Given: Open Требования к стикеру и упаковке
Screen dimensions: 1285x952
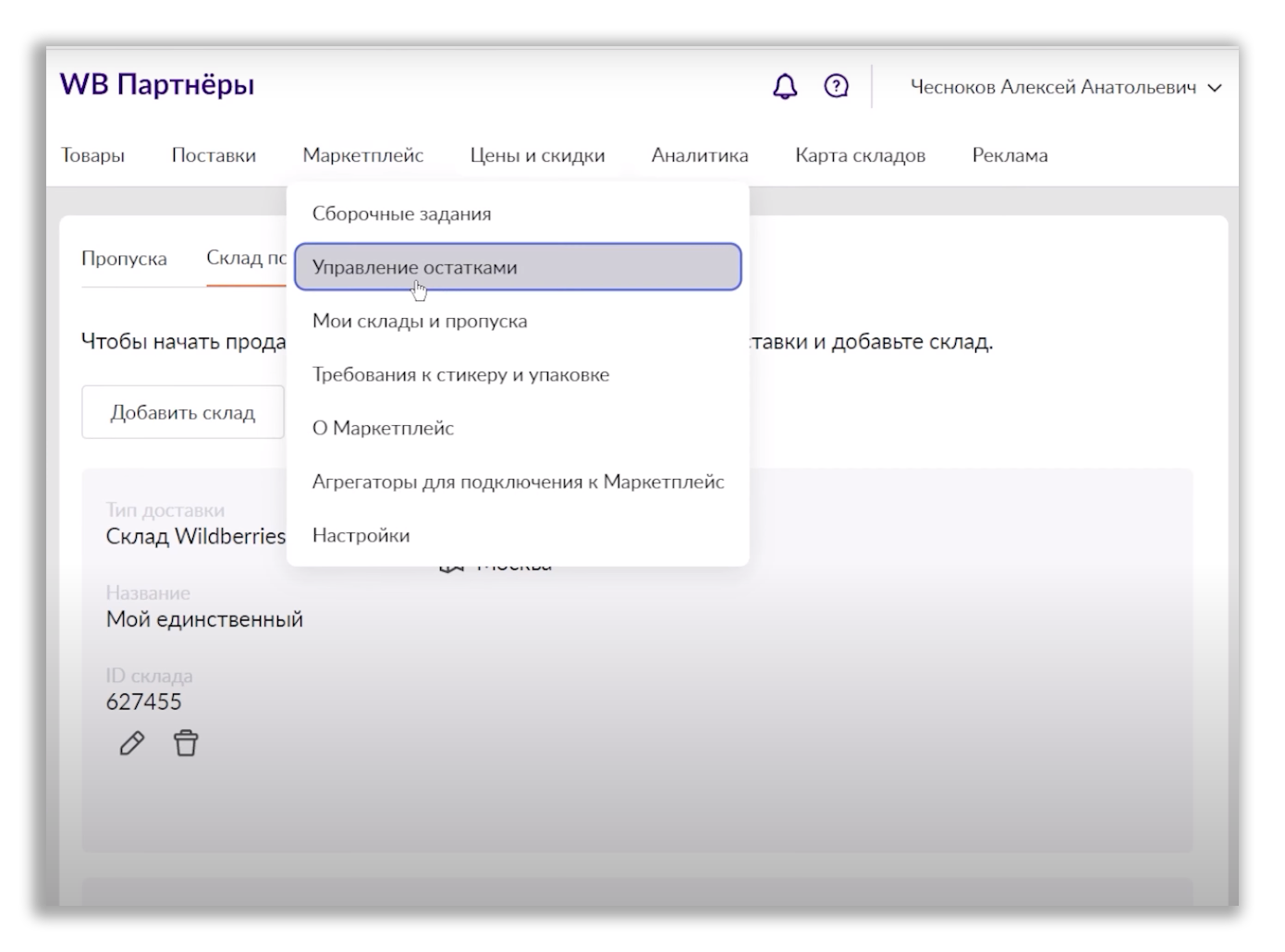Looking at the screenshot, I should 518,374.
